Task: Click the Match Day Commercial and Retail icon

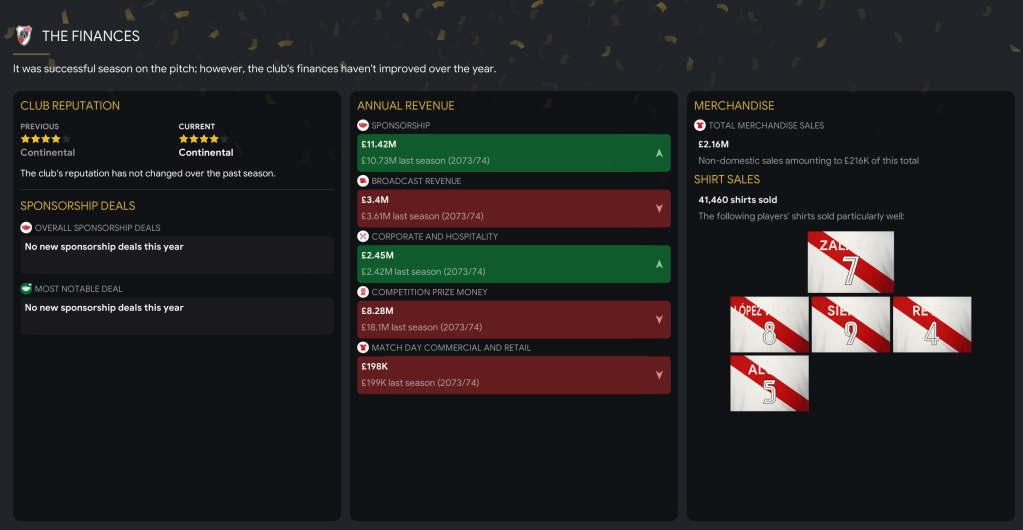Action: click(x=363, y=348)
